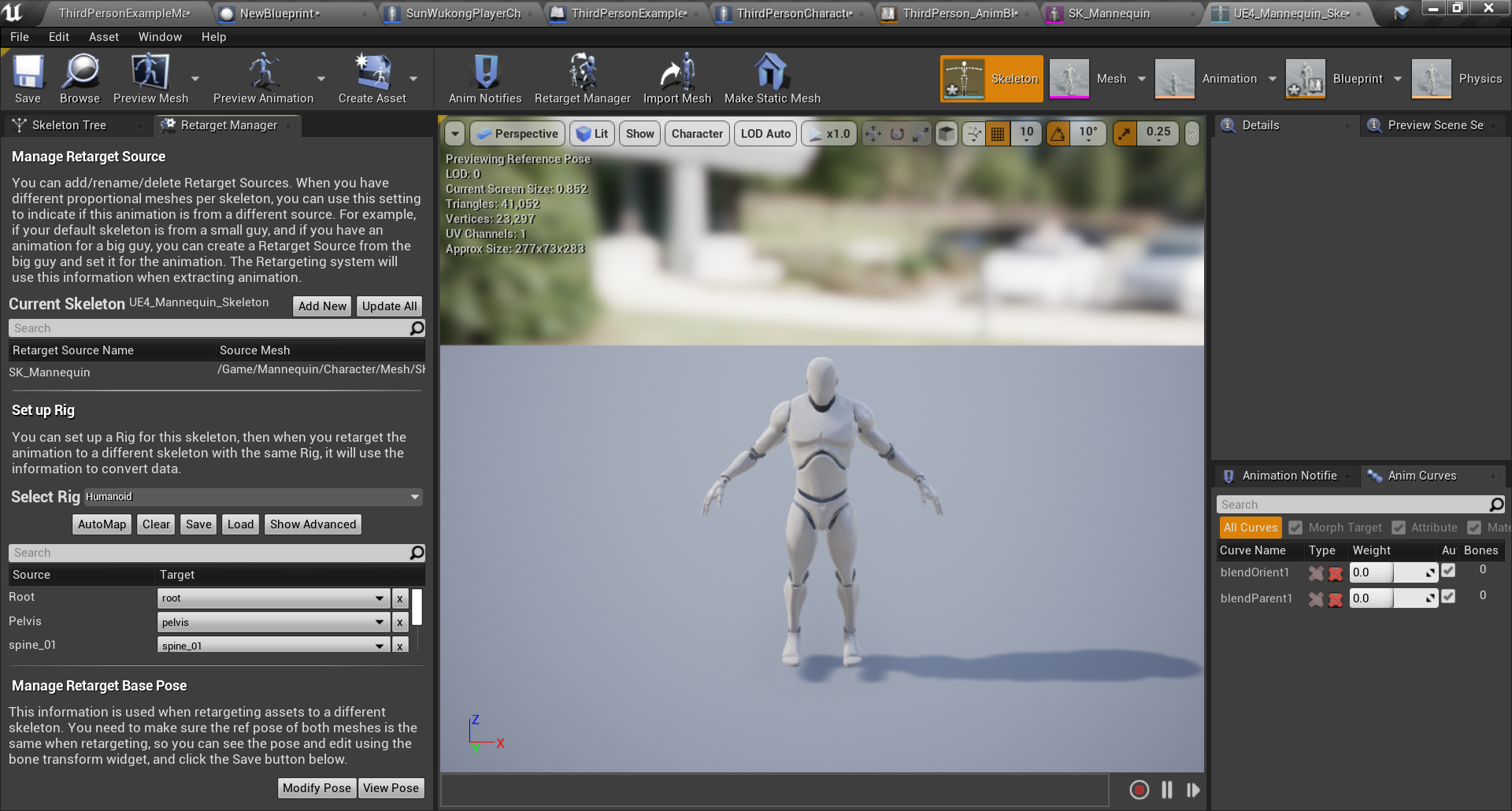
Task: Click the Make Static Mesh icon
Action: point(772,79)
